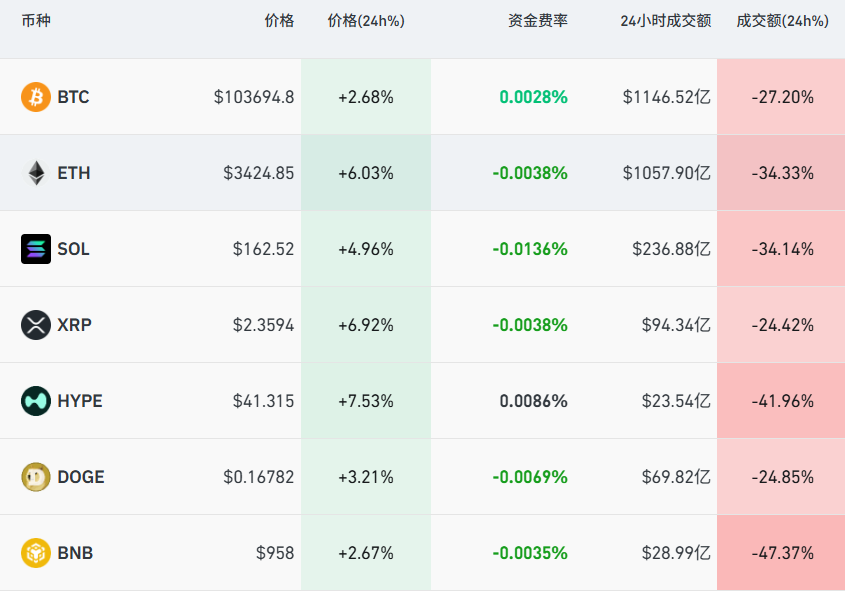This screenshot has width=845, height=591.
Task: Click the Bitcoin BTC coin icon
Action: click(35, 97)
